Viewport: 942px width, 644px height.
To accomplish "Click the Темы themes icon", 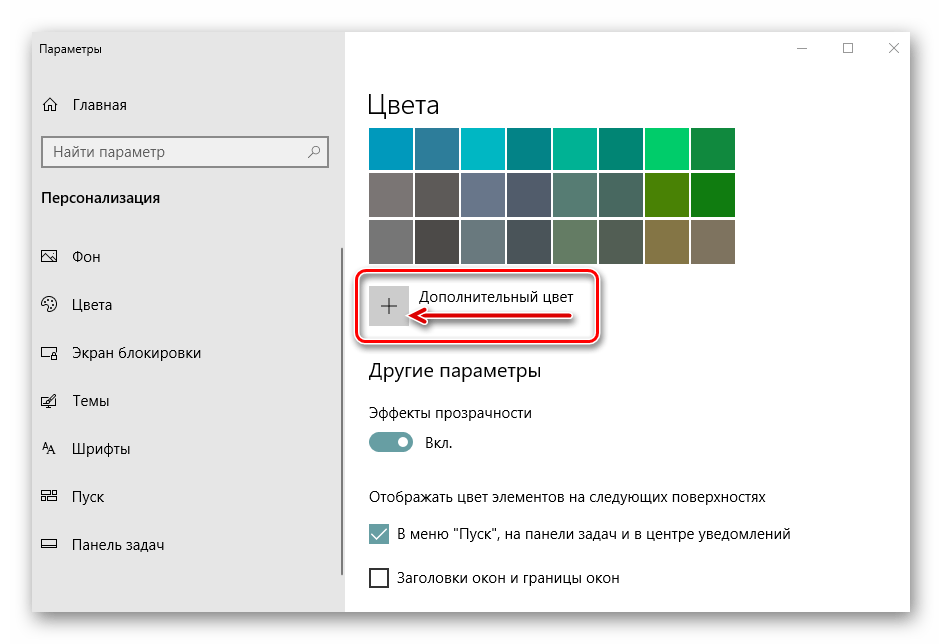I will [49, 401].
